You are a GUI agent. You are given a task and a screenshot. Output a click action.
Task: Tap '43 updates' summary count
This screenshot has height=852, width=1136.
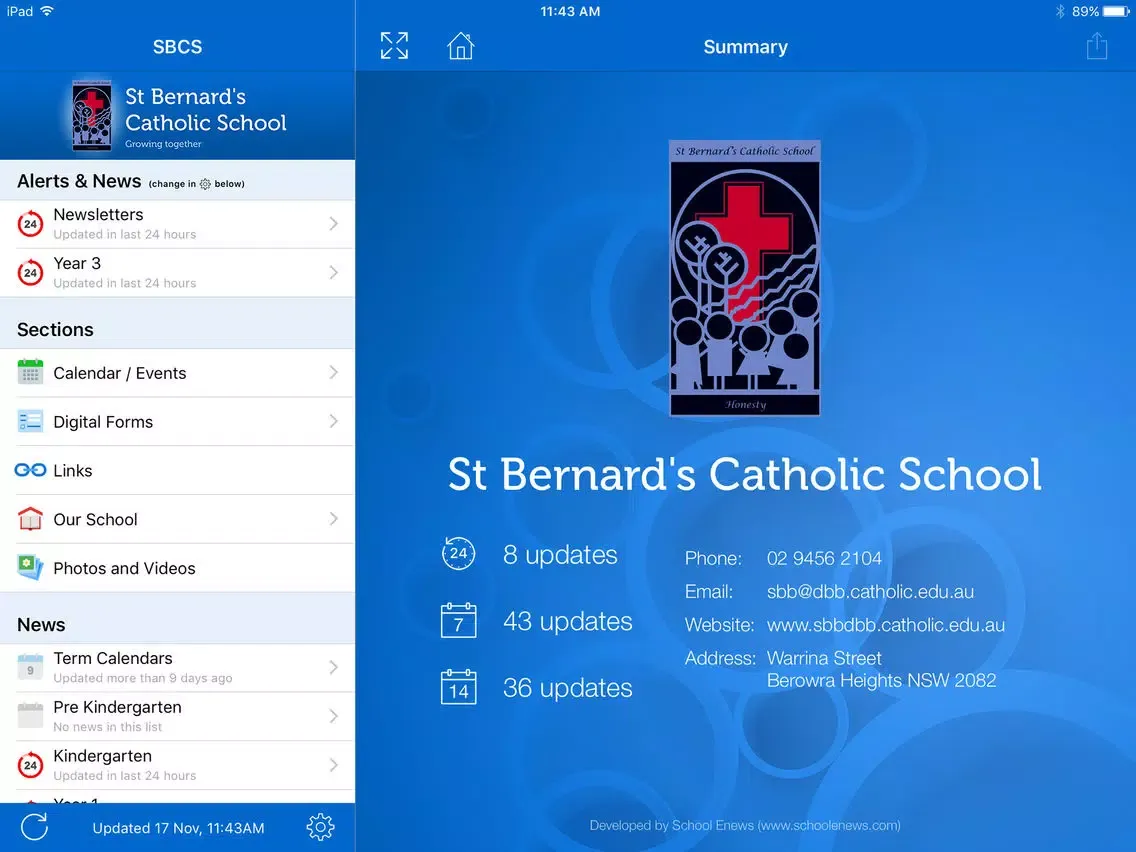coord(567,621)
